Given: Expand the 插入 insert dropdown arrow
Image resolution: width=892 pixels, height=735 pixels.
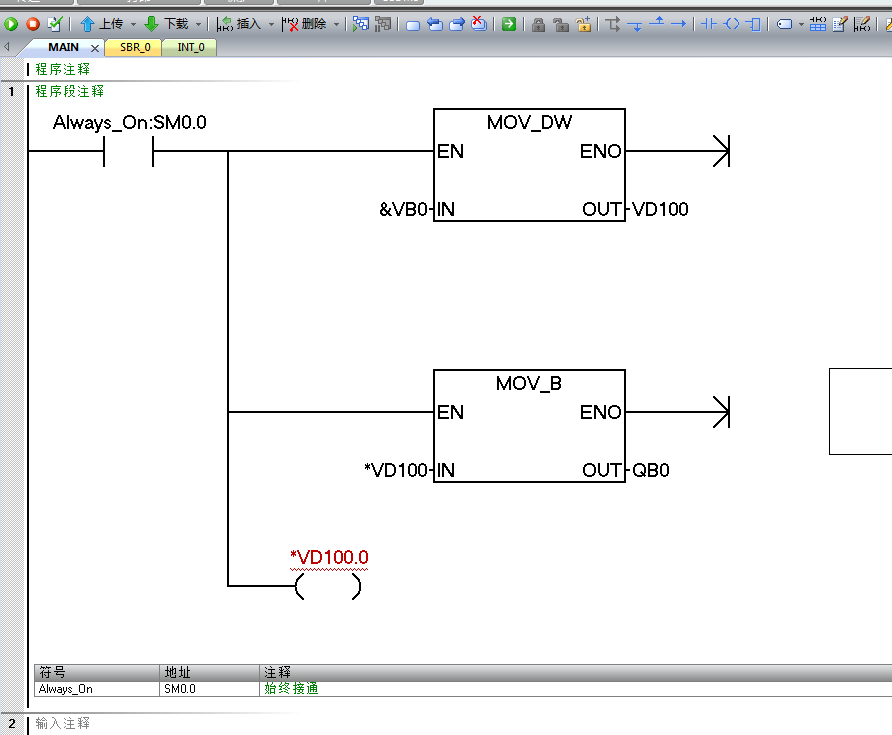Looking at the screenshot, I should pos(271,24).
